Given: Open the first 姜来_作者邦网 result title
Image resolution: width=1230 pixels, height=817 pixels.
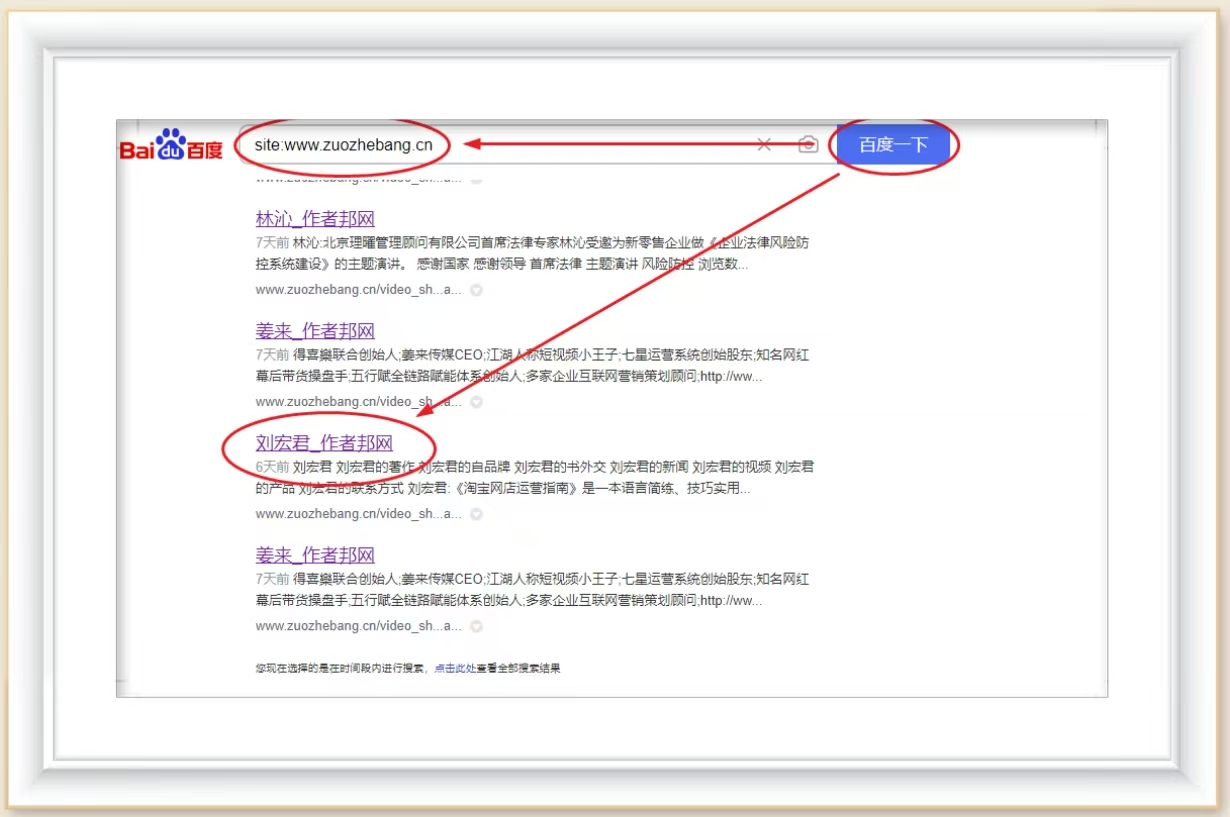Looking at the screenshot, I should point(315,331).
